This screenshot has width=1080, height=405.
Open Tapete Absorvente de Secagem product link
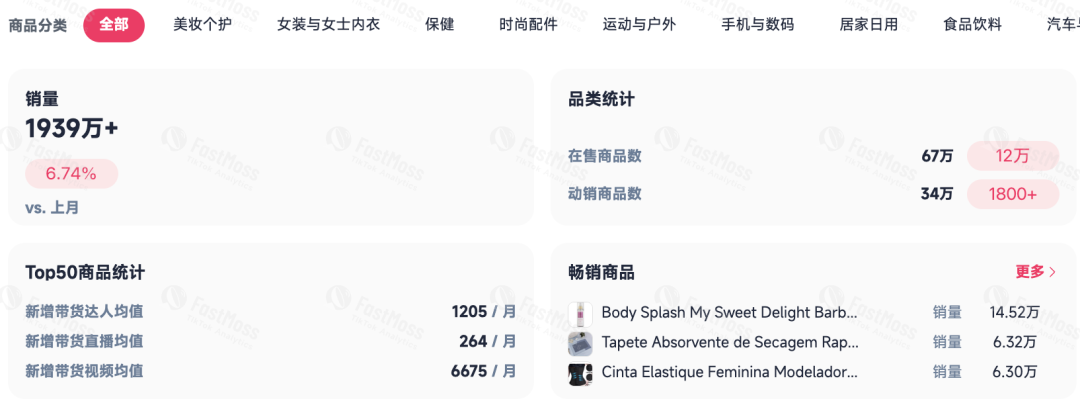coord(729,343)
